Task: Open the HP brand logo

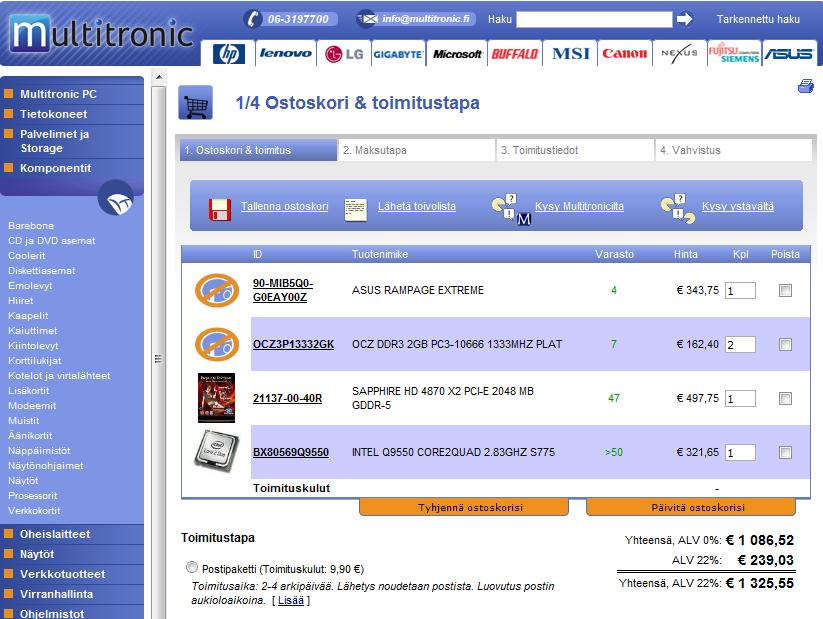Action: tap(229, 54)
